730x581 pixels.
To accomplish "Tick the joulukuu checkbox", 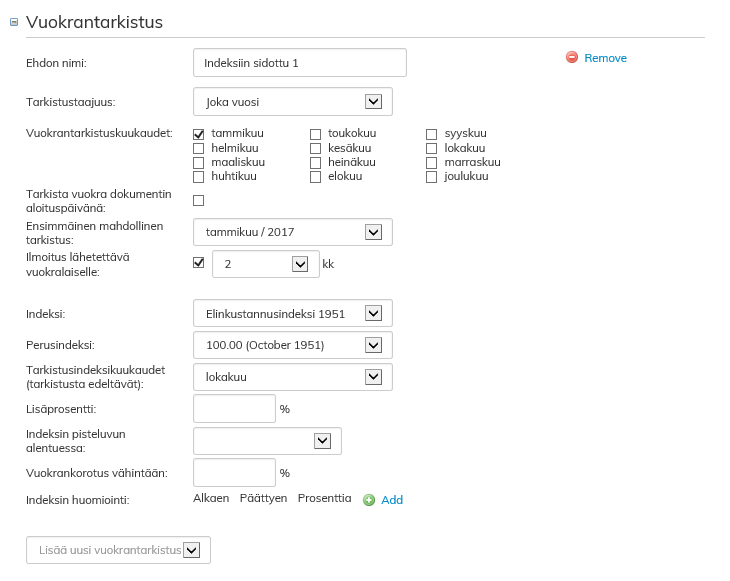I will click(x=431, y=177).
